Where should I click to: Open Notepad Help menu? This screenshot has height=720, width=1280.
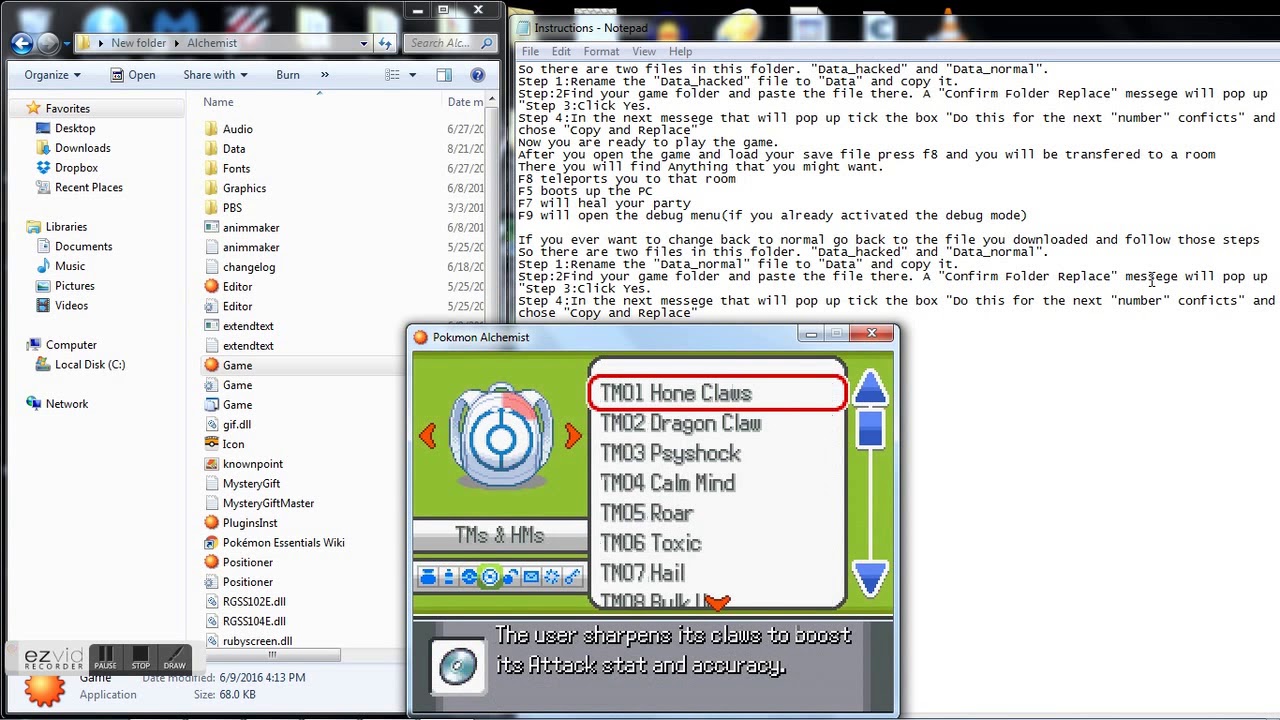click(x=680, y=52)
